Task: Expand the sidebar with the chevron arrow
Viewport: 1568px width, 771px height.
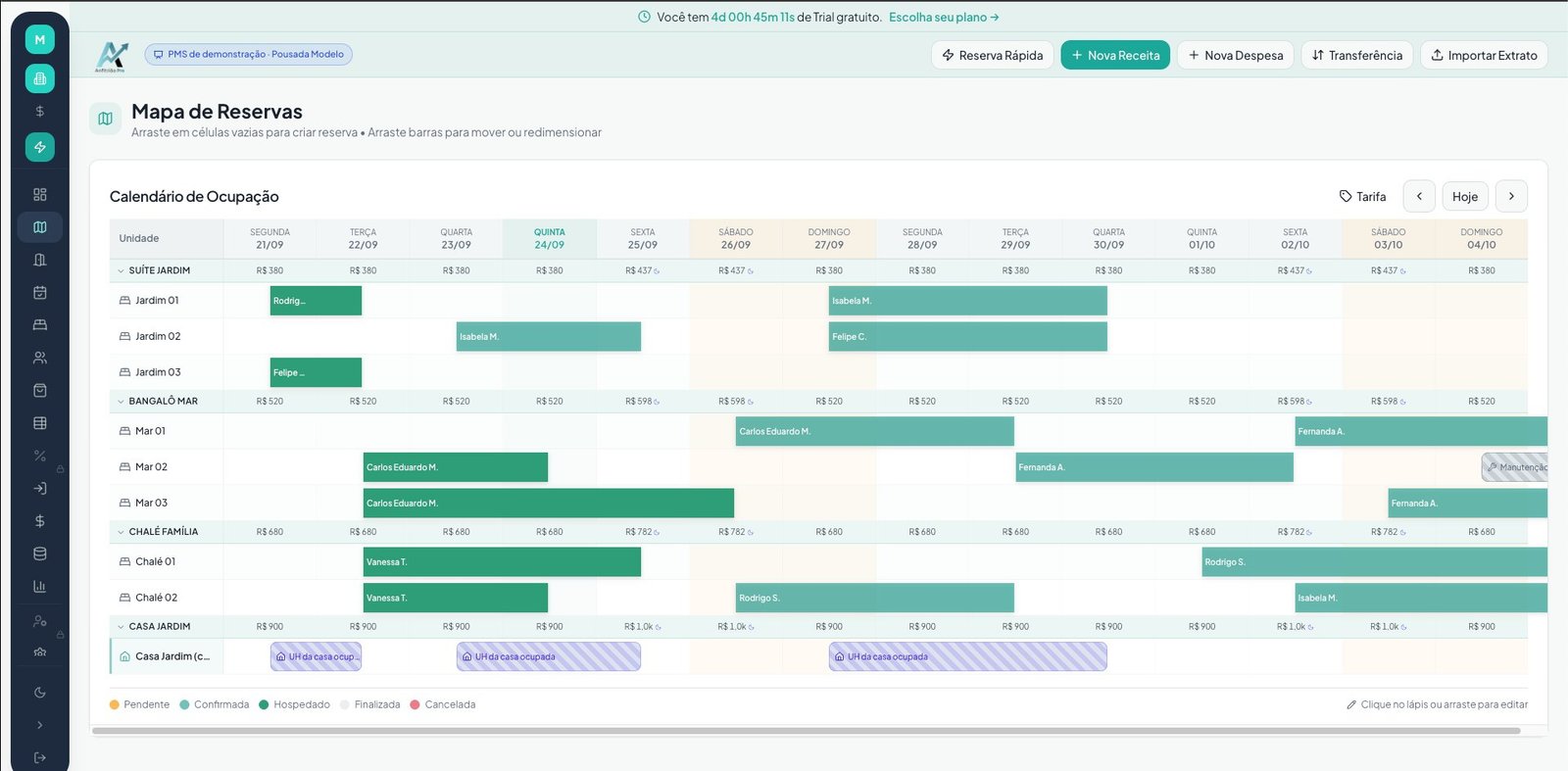Action: (40, 725)
